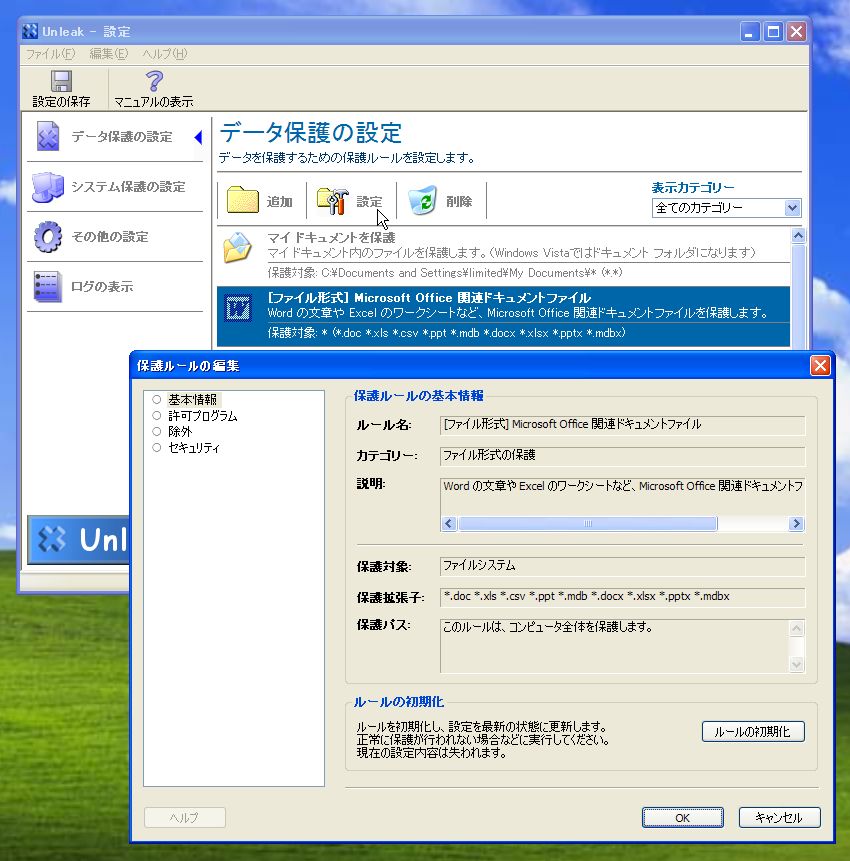The height and width of the screenshot is (861, 850).
Task: Click データ保護の設定 sidebar label
Action: tap(122, 137)
